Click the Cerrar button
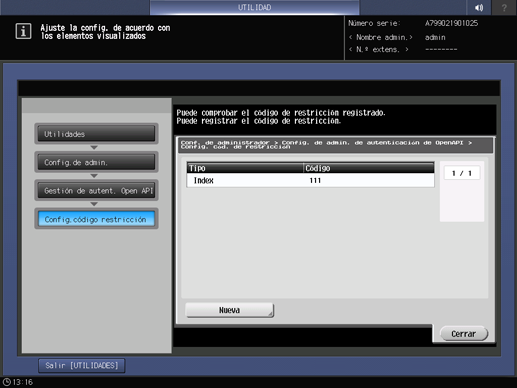The width and height of the screenshot is (517, 388). (x=464, y=334)
